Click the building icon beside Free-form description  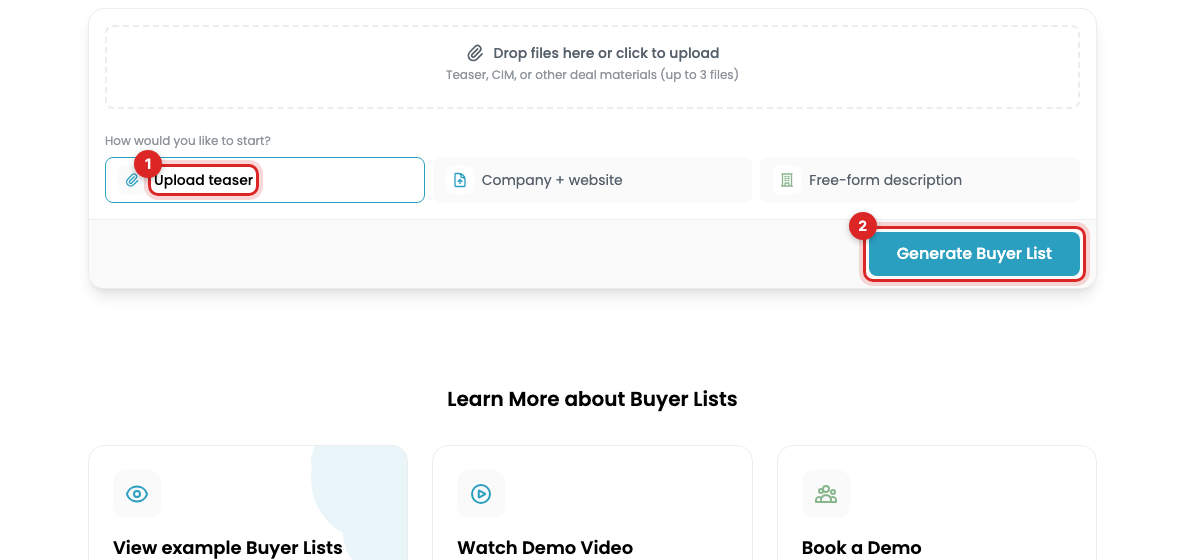[787, 180]
